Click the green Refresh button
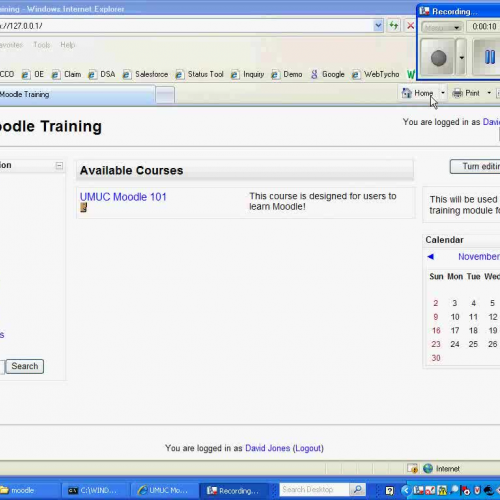The width and height of the screenshot is (500, 500). pos(394,26)
